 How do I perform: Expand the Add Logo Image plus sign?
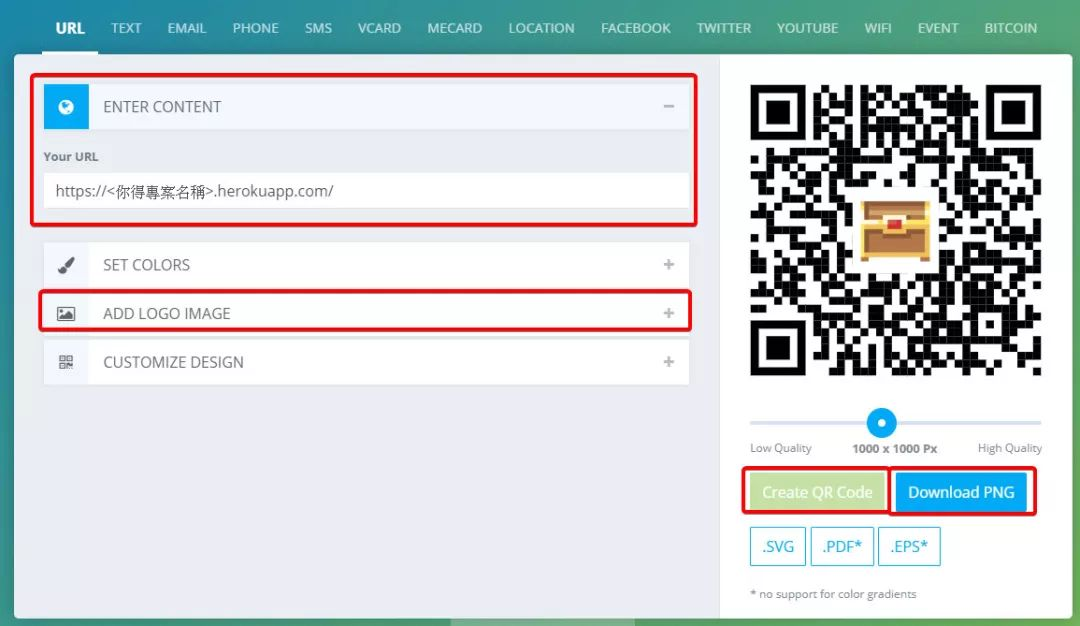point(668,313)
